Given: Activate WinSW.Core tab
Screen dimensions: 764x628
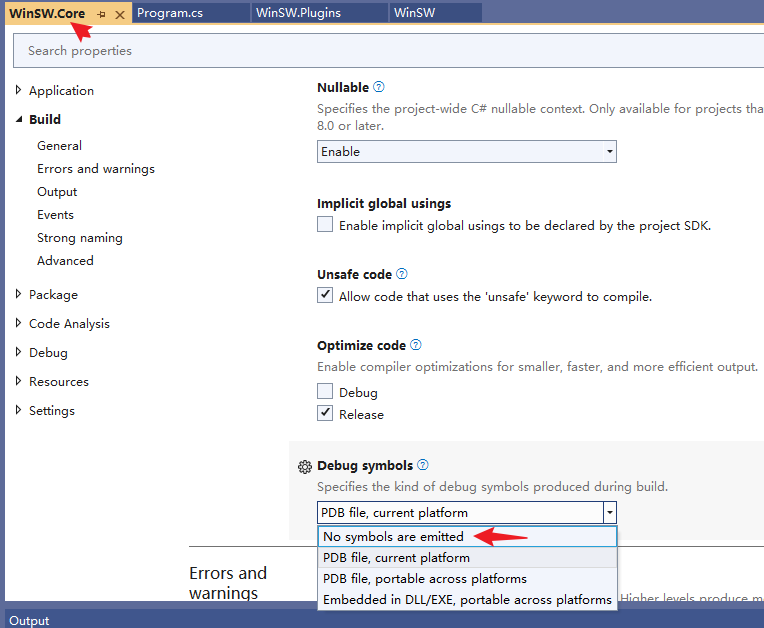Looking at the screenshot, I should tap(47, 13).
